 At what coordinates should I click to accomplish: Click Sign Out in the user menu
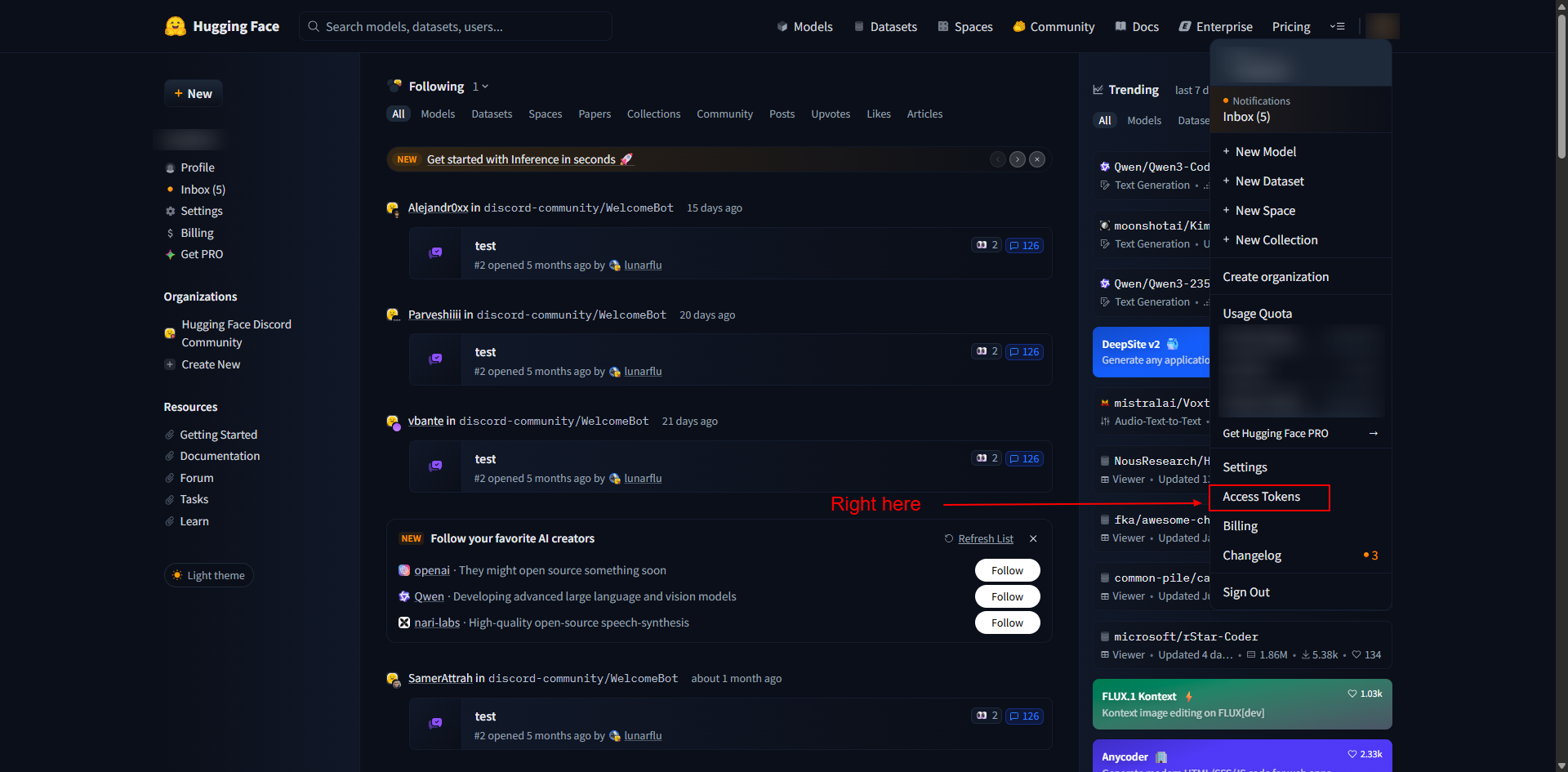(1246, 592)
